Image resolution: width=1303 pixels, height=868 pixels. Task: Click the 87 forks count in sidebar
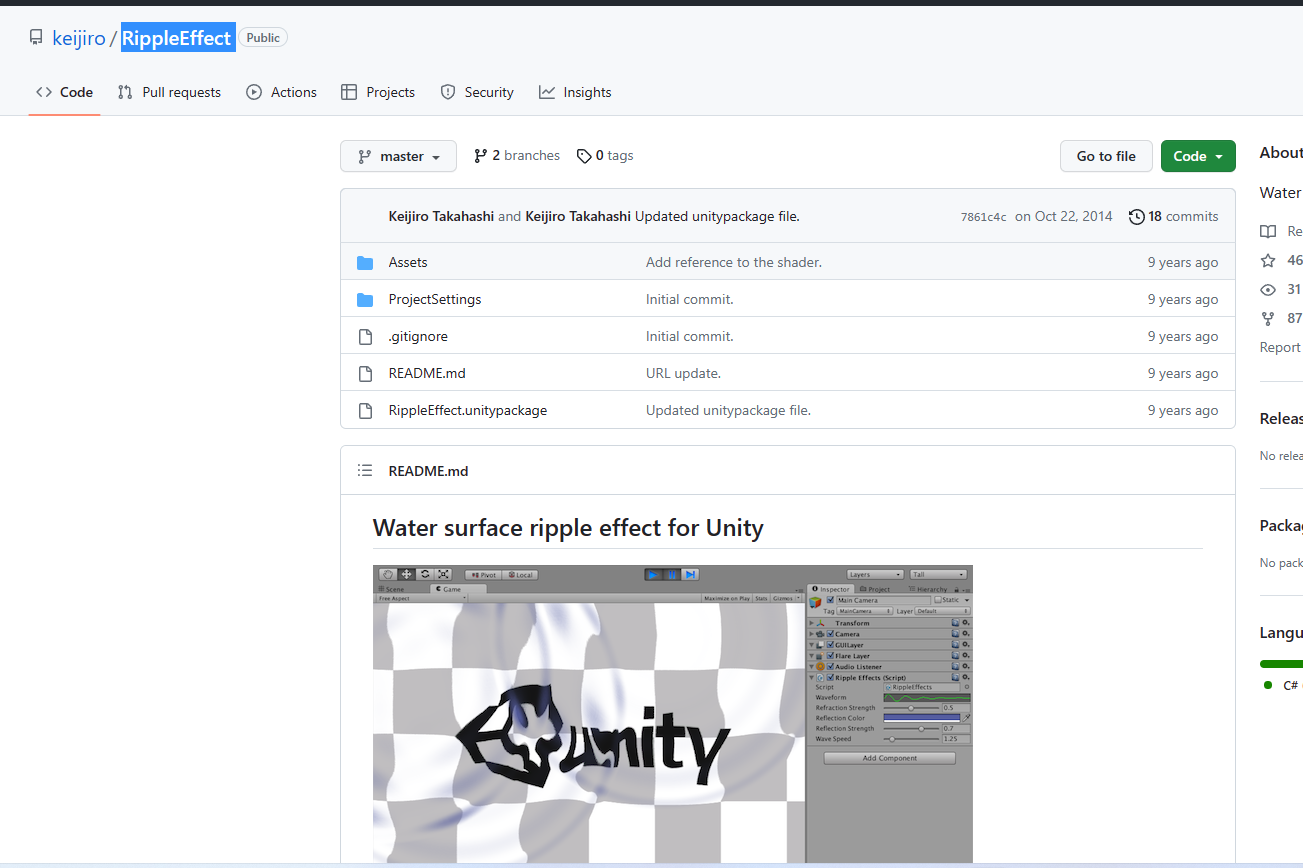pos(1295,318)
